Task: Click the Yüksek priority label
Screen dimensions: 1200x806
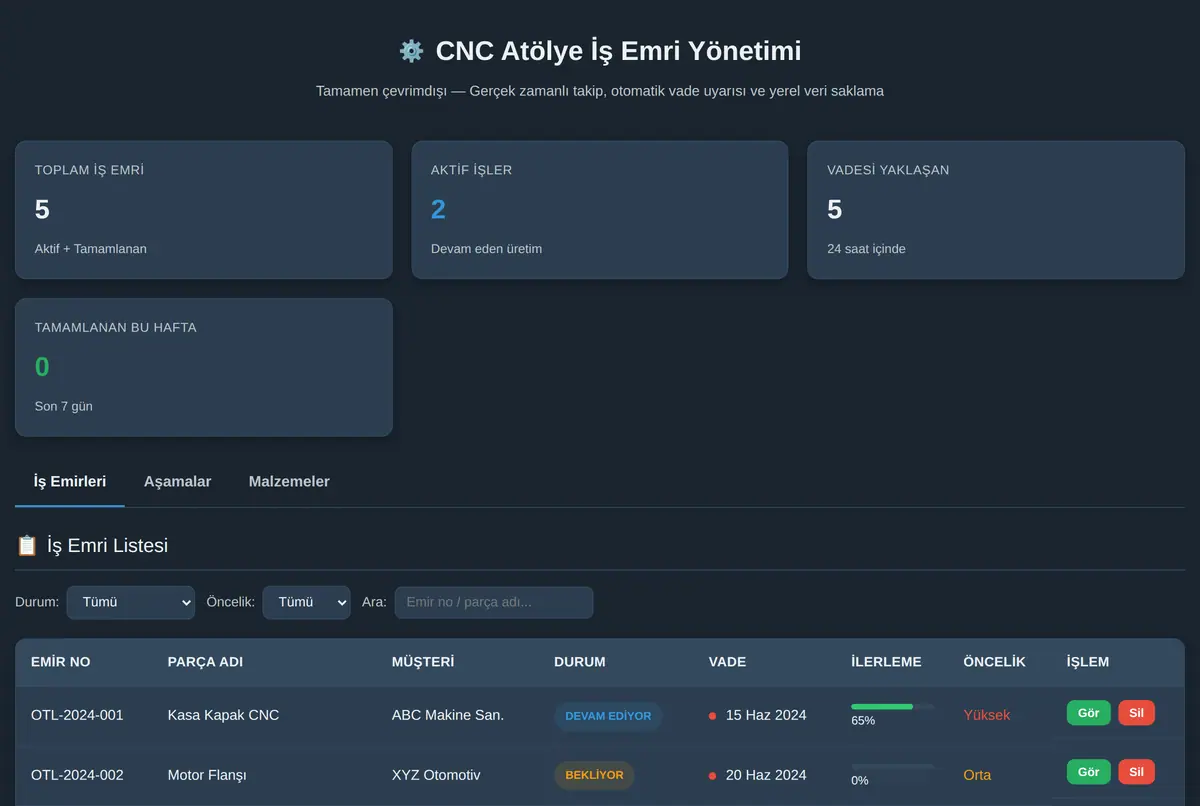Action: point(987,715)
